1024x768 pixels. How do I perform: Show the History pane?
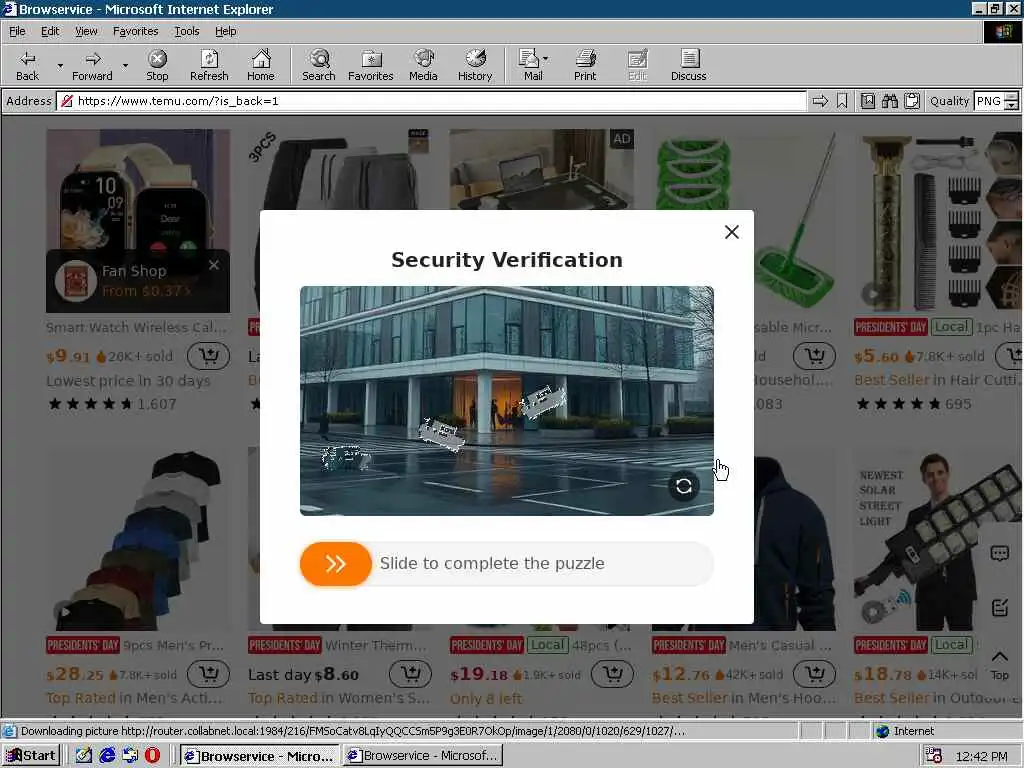click(x=475, y=65)
